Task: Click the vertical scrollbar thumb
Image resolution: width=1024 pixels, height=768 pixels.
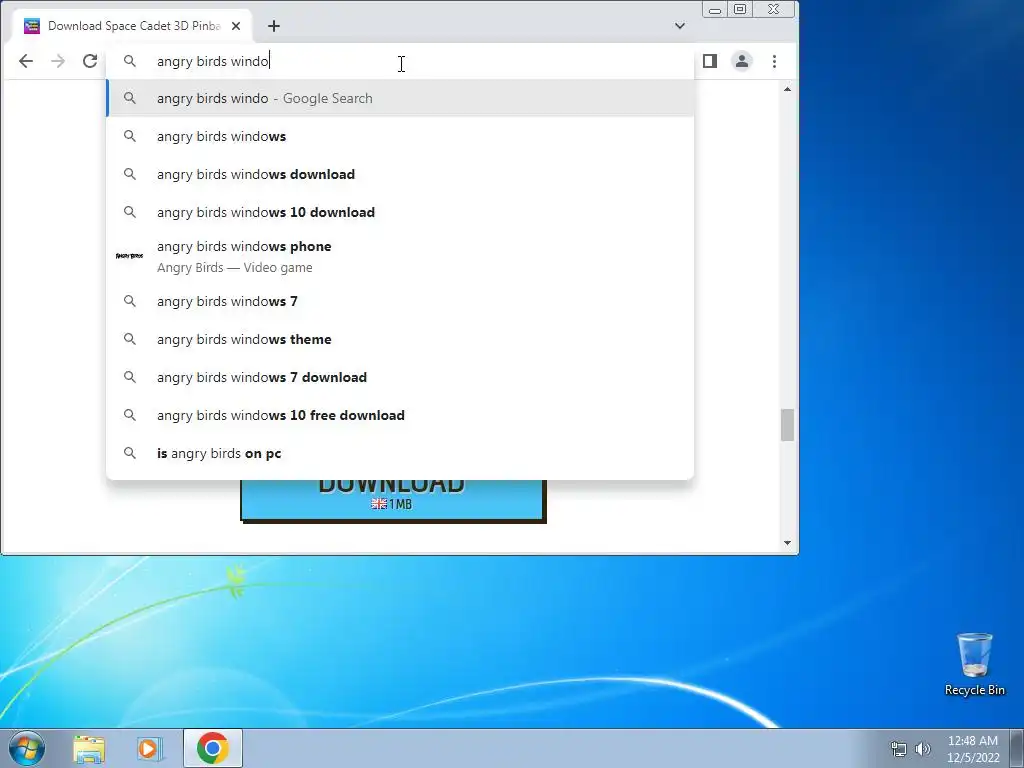Action: click(x=788, y=425)
